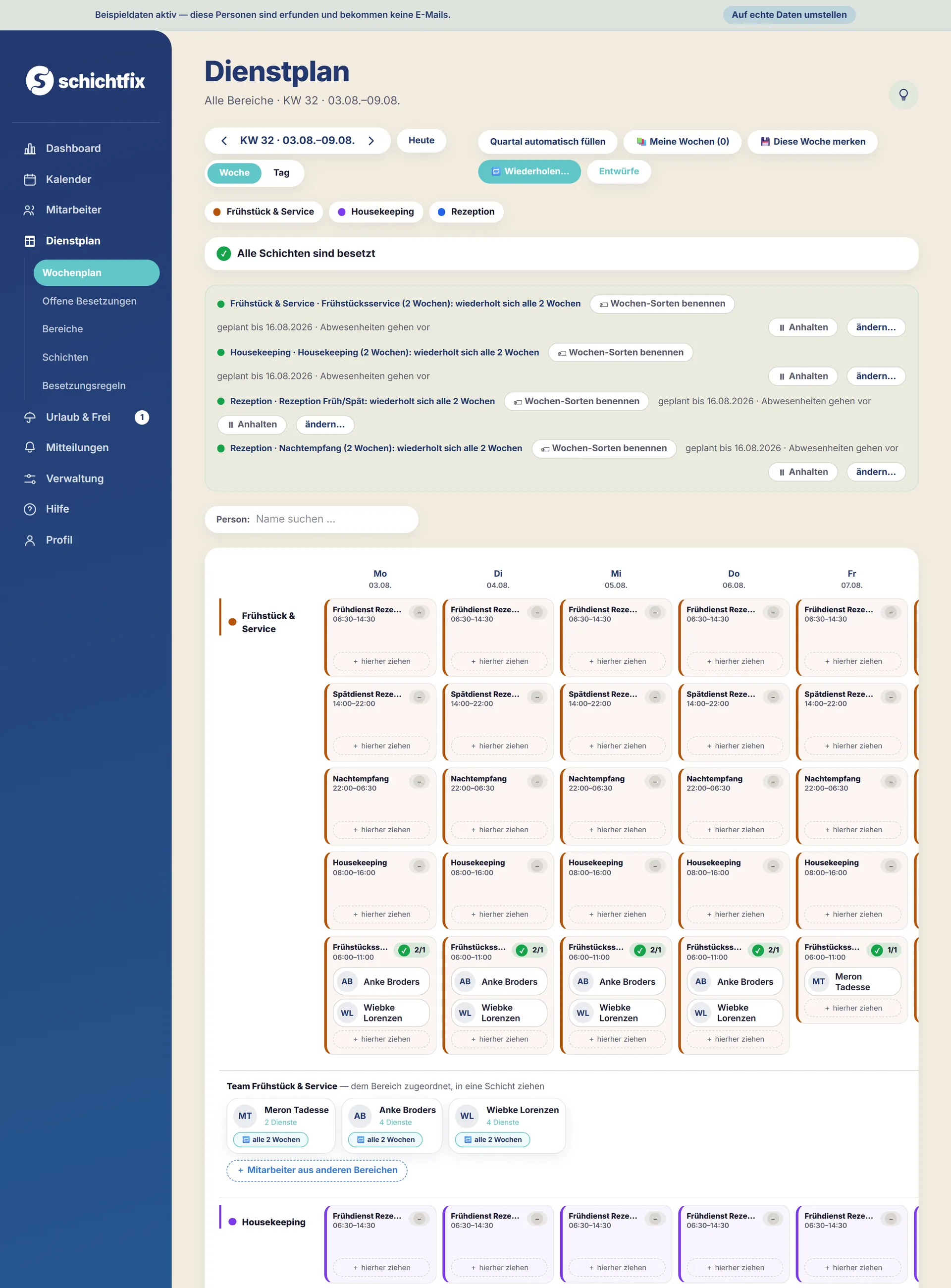Click the green check icon beside Alle Schichten
951x1288 pixels.
click(224, 254)
